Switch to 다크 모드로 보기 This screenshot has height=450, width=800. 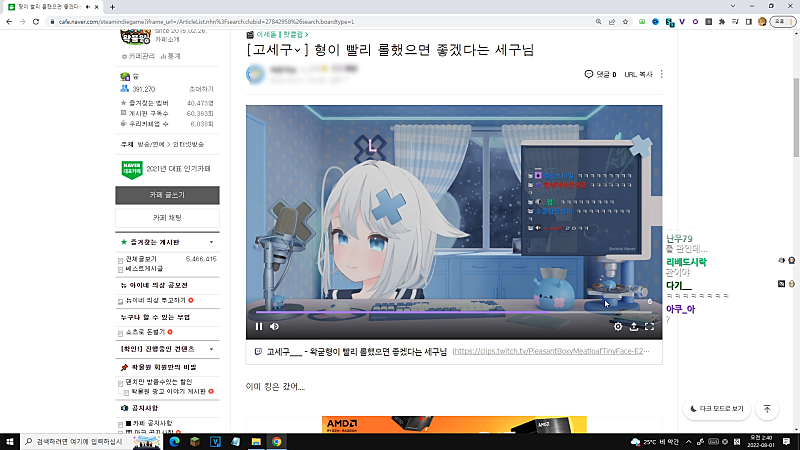click(x=717, y=409)
